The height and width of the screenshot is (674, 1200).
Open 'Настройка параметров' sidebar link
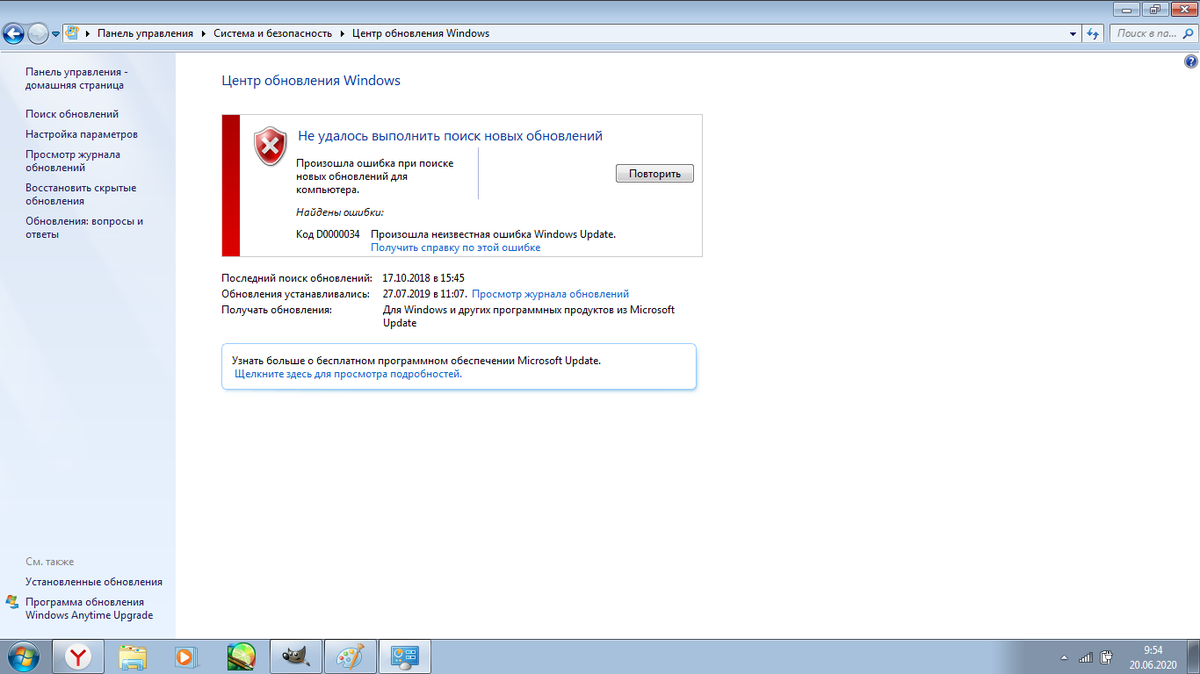coord(81,134)
